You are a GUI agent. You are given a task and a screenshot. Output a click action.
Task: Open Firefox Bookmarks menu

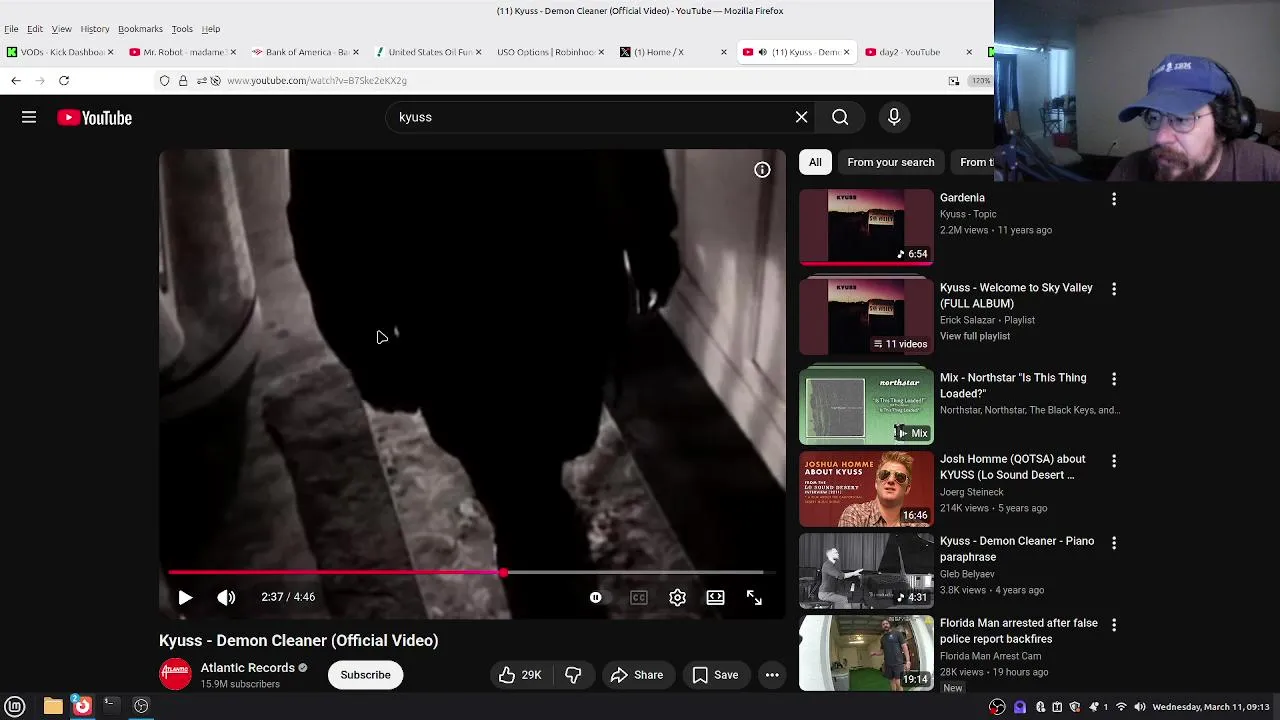click(140, 29)
